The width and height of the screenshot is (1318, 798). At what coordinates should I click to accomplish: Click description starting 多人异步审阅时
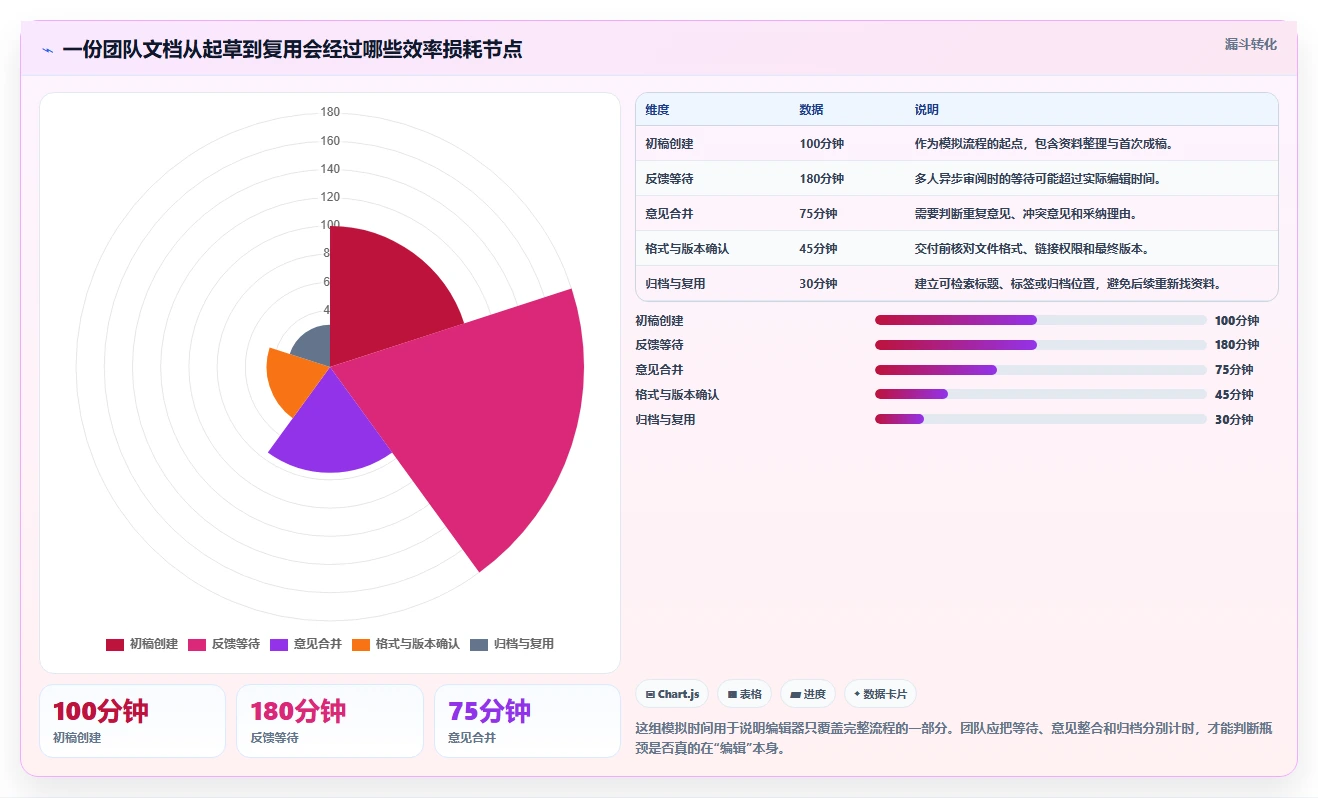[1037, 179]
